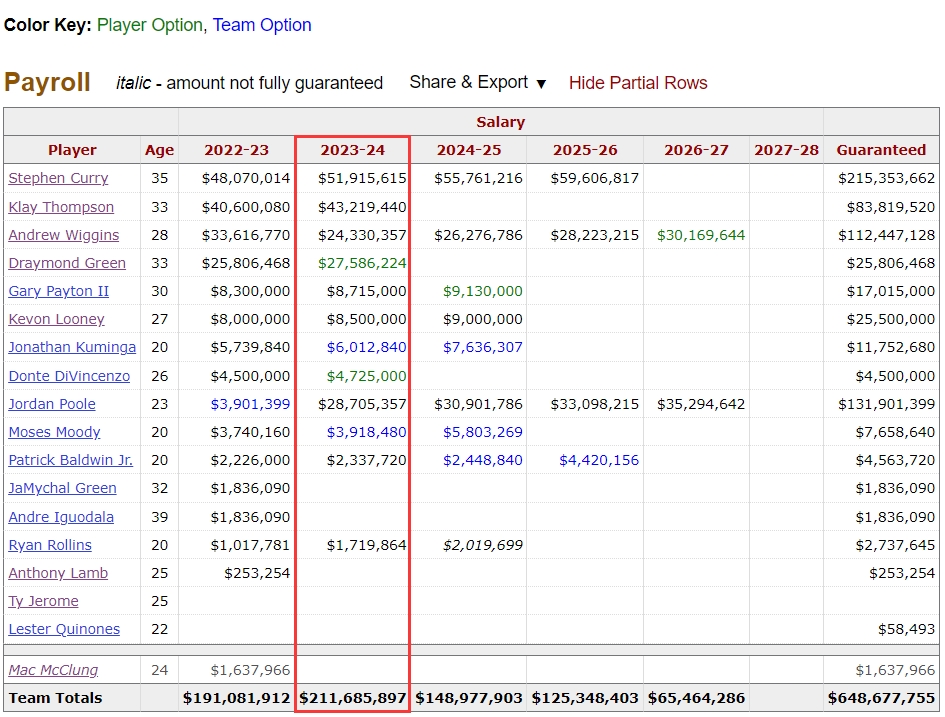Click Andre Iguodala's name
Screen dimensions: 945x717
(61, 517)
